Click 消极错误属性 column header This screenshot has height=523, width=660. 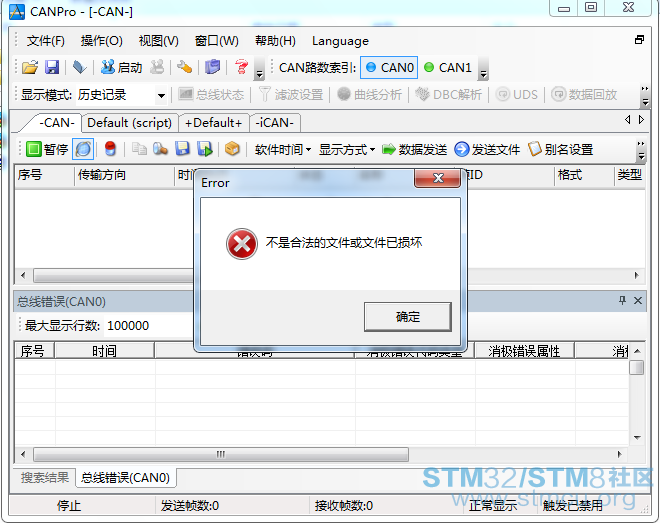pos(524,350)
